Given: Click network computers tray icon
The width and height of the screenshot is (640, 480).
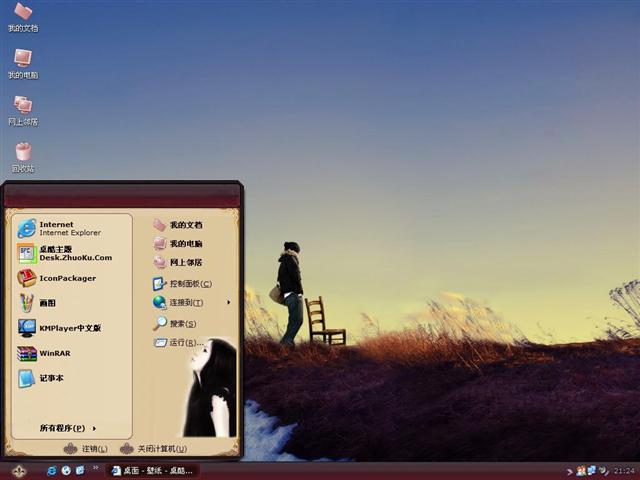Looking at the screenshot, I should (591, 471).
